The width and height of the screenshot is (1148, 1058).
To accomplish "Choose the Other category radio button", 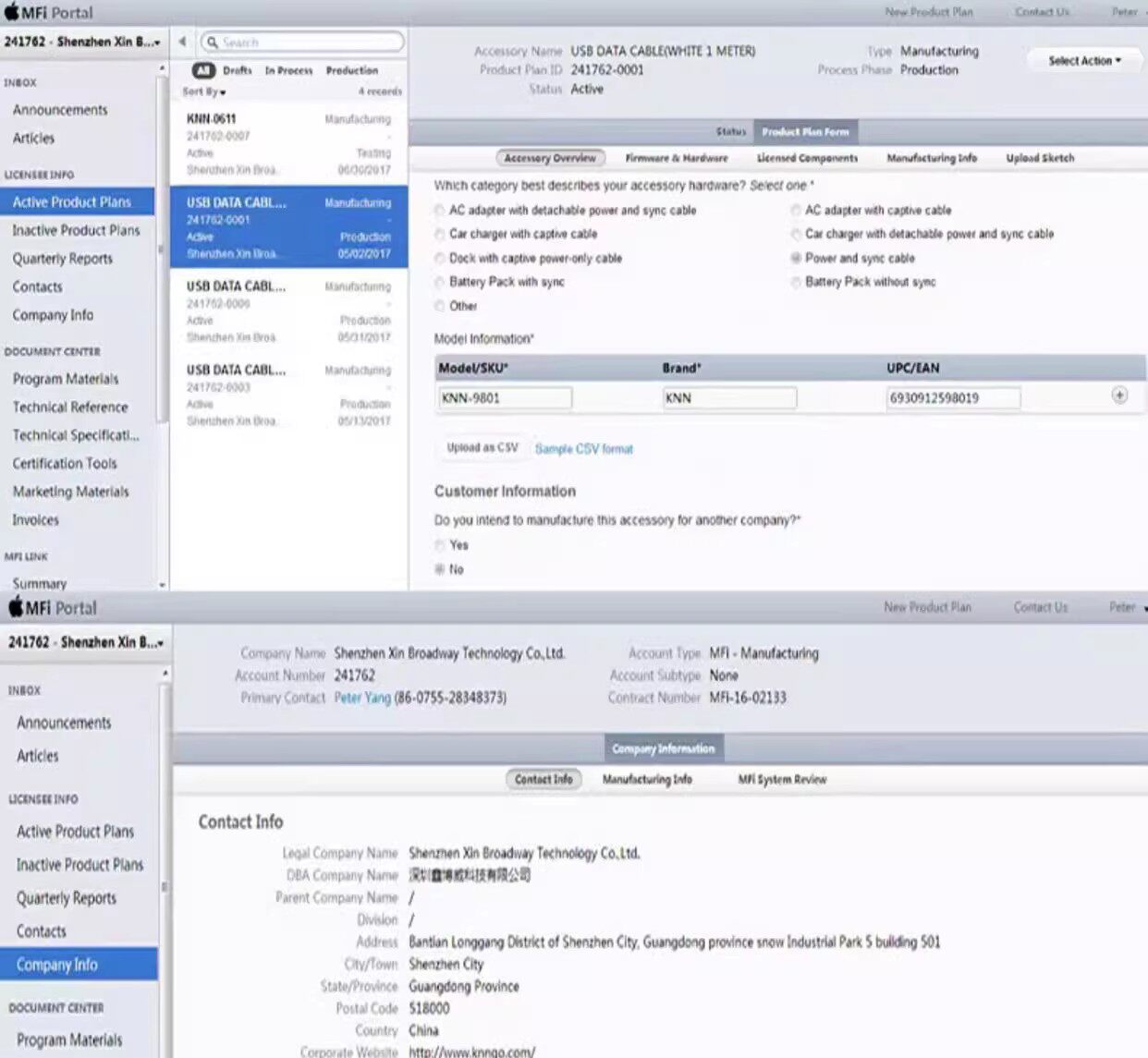I will [x=439, y=306].
